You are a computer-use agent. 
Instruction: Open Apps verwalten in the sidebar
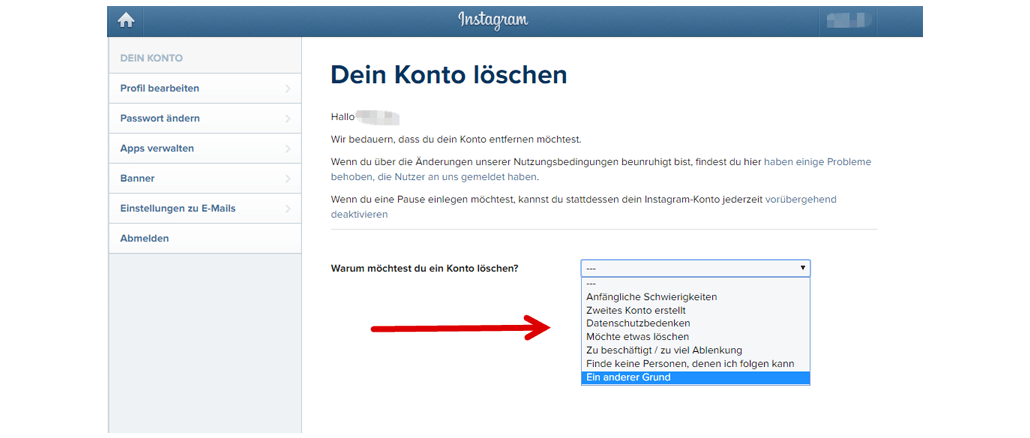pos(204,148)
